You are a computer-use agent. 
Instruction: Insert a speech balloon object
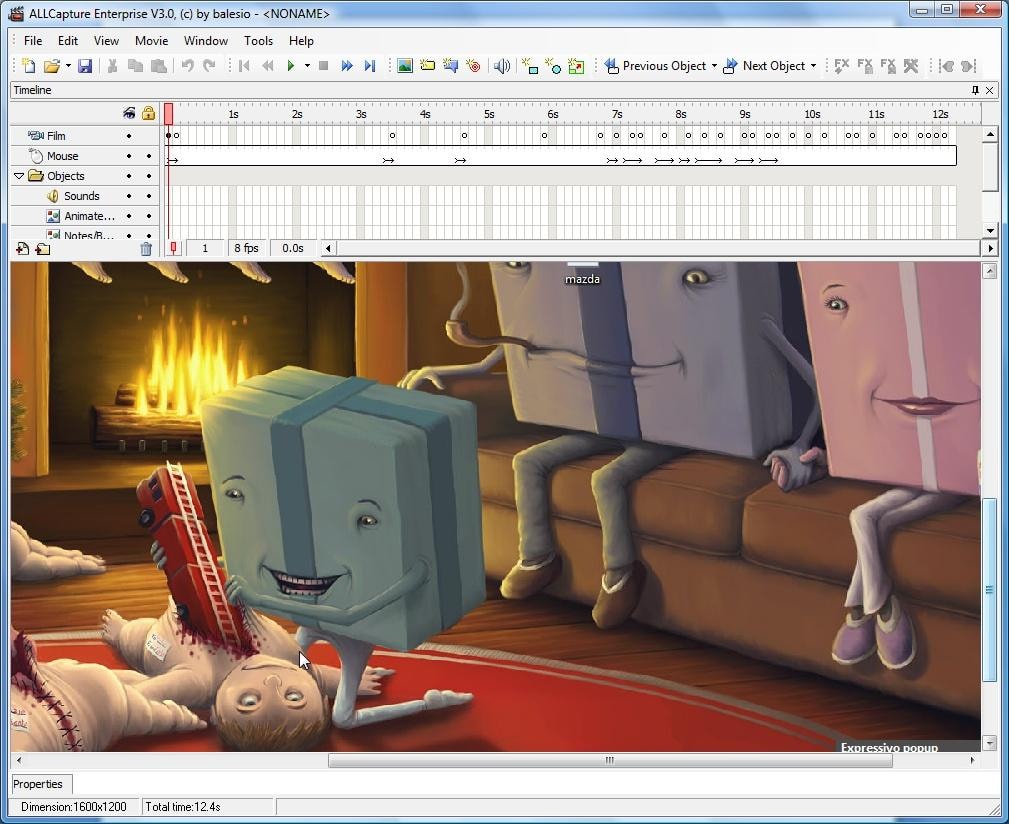pos(450,66)
